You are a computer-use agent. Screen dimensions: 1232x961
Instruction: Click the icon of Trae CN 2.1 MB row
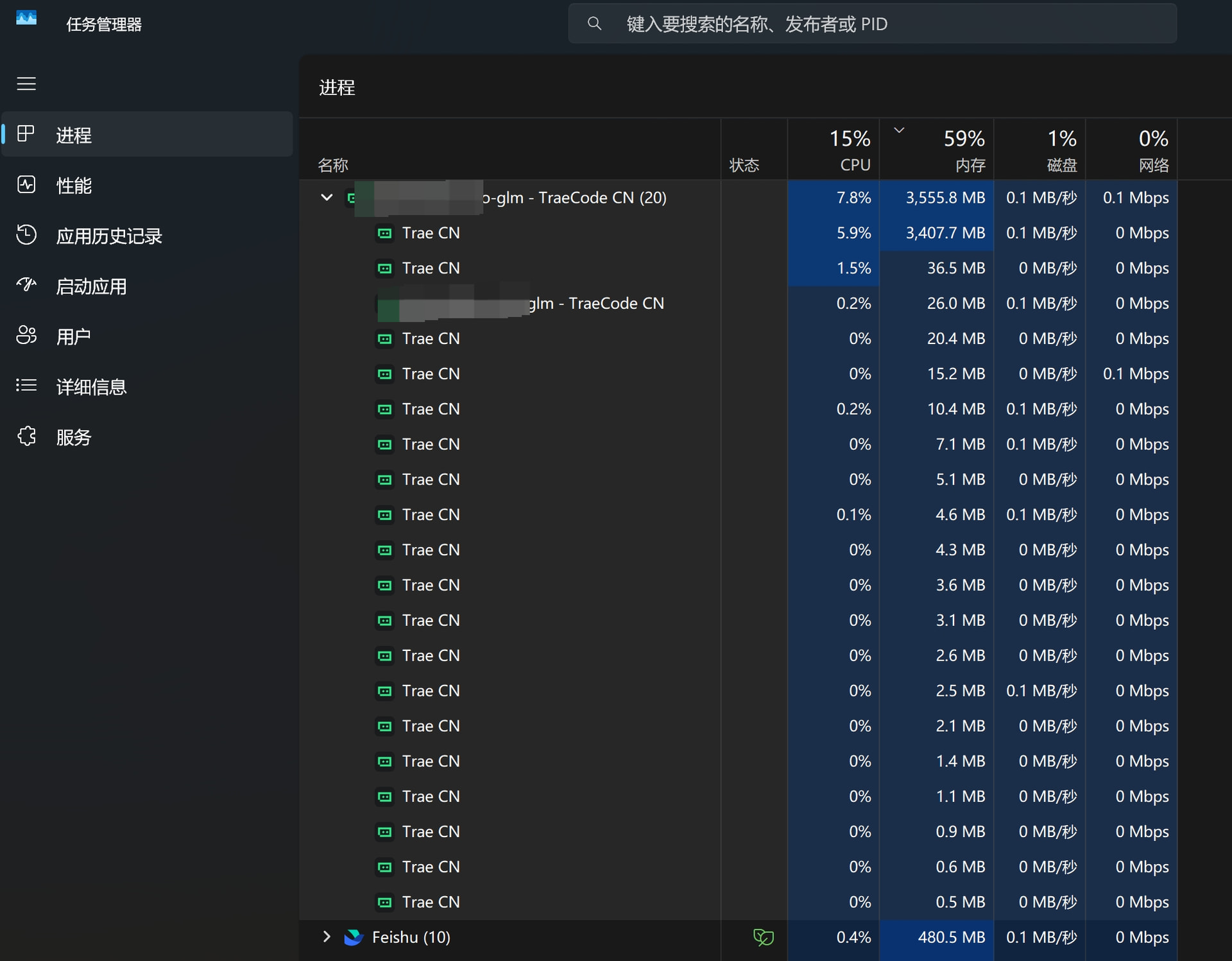384,726
